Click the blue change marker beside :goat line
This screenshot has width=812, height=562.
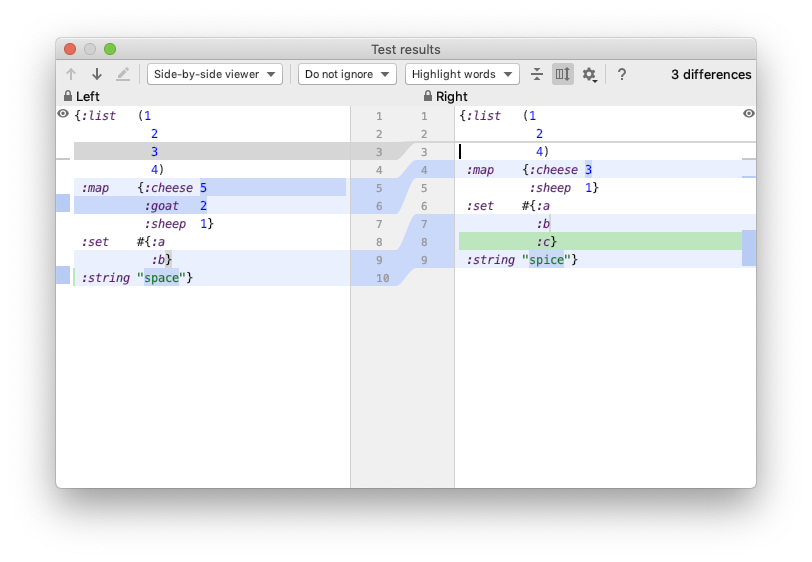pos(63,203)
